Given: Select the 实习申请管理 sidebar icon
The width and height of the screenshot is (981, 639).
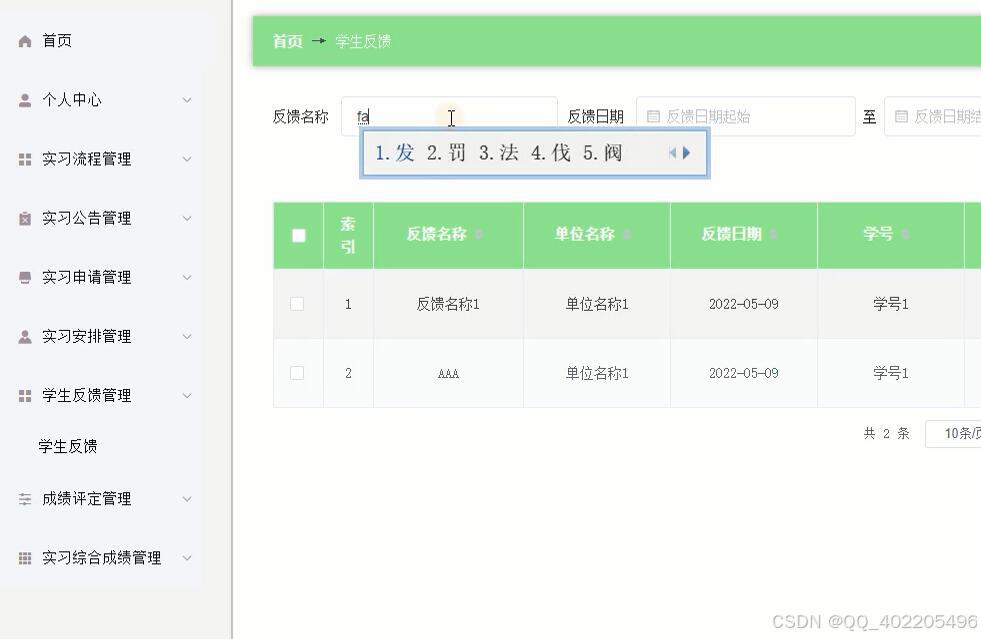Looking at the screenshot, I should point(24,277).
